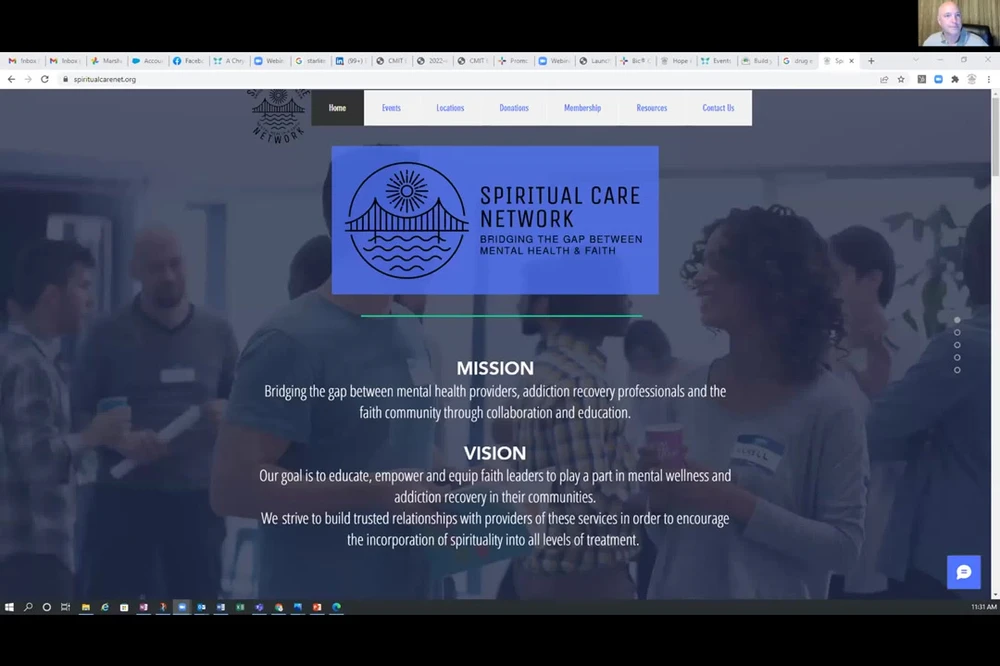Go back with the browser back arrow
Image resolution: width=1000 pixels, height=666 pixels.
pyautogui.click(x=11, y=79)
